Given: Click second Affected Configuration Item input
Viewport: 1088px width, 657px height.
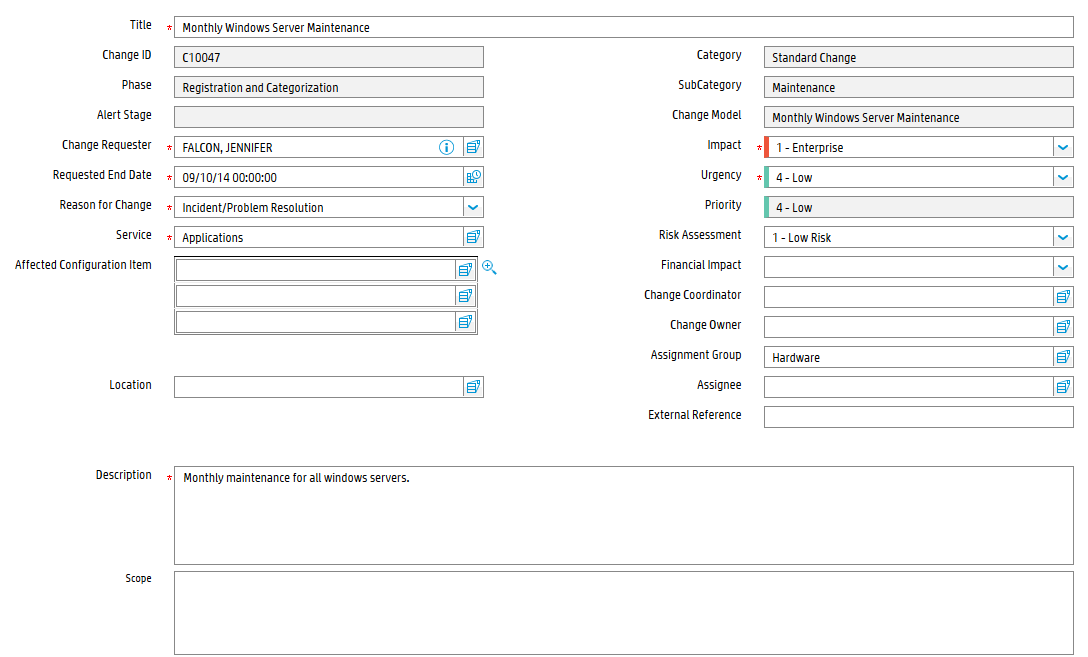Looking at the screenshot, I should tap(316, 296).
